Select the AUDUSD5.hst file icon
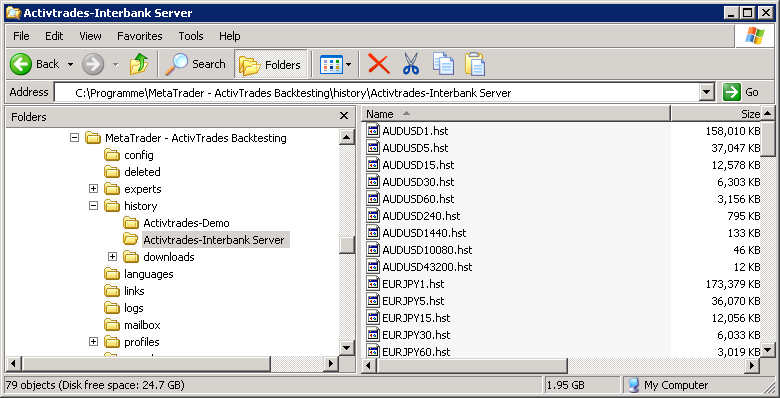 tap(373, 148)
